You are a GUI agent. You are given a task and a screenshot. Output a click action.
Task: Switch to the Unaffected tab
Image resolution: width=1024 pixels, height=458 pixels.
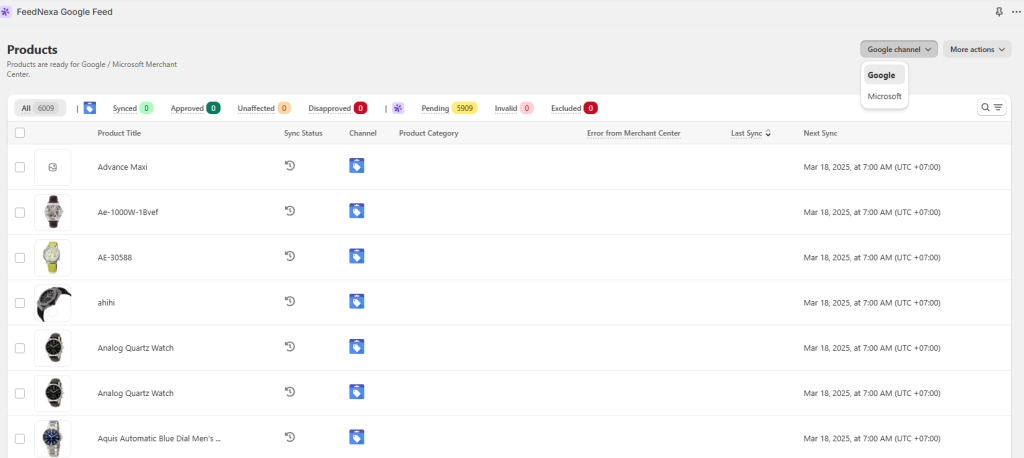click(264, 108)
